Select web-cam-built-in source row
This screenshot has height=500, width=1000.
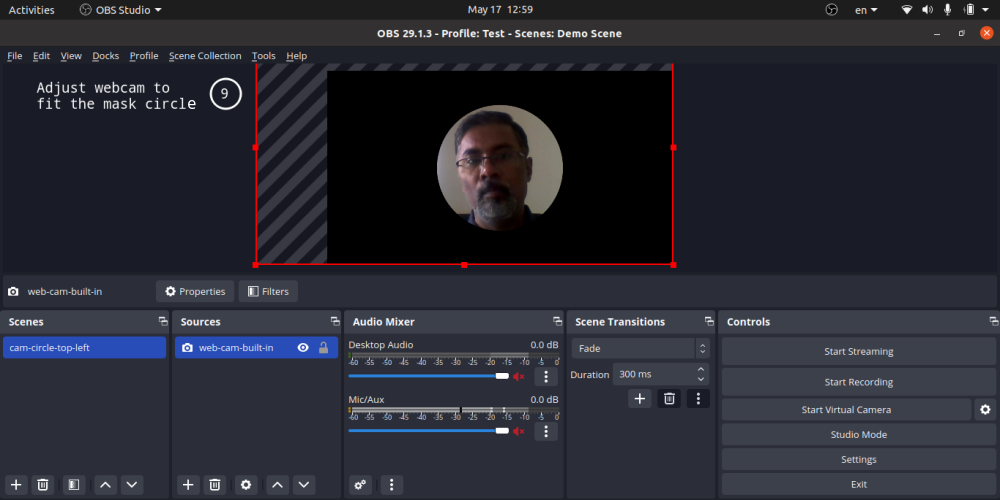click(x=256, y=348)
